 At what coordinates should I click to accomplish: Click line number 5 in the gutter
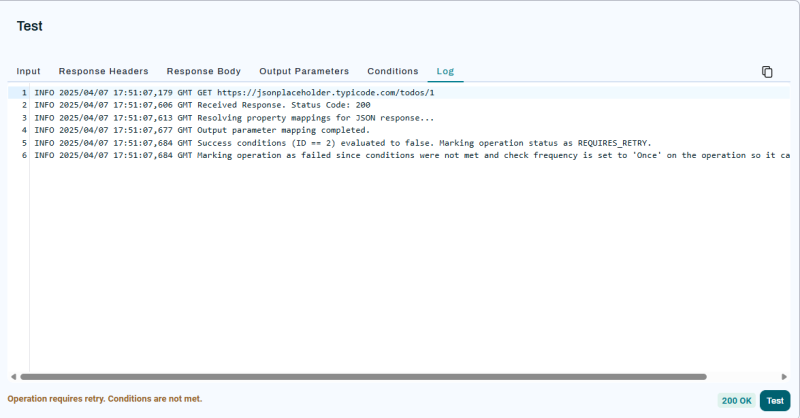point(23,143)
